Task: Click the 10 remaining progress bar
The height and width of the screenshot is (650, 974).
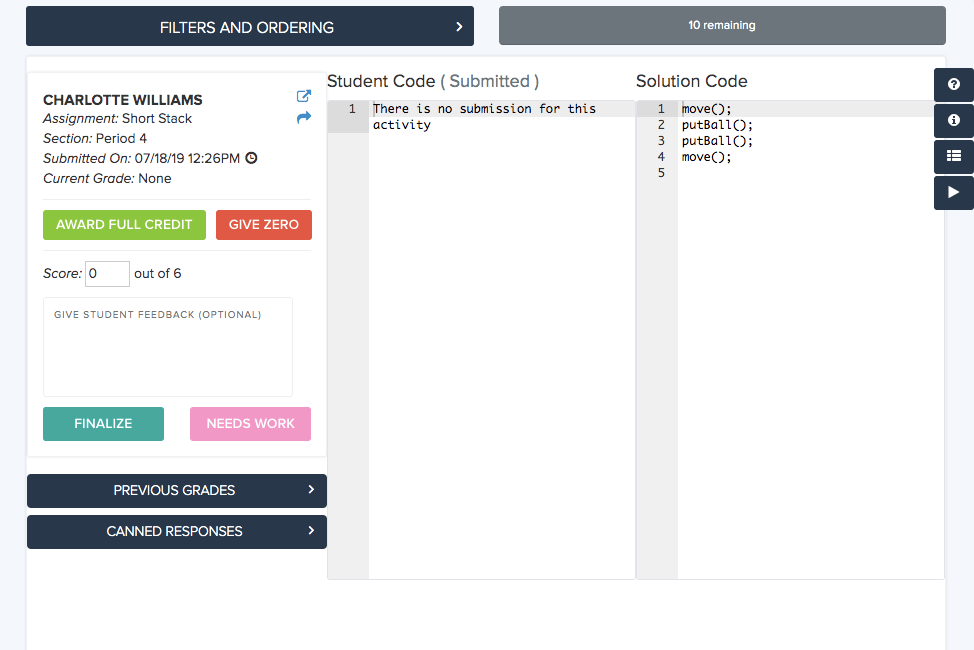Action: click(721, 25)
